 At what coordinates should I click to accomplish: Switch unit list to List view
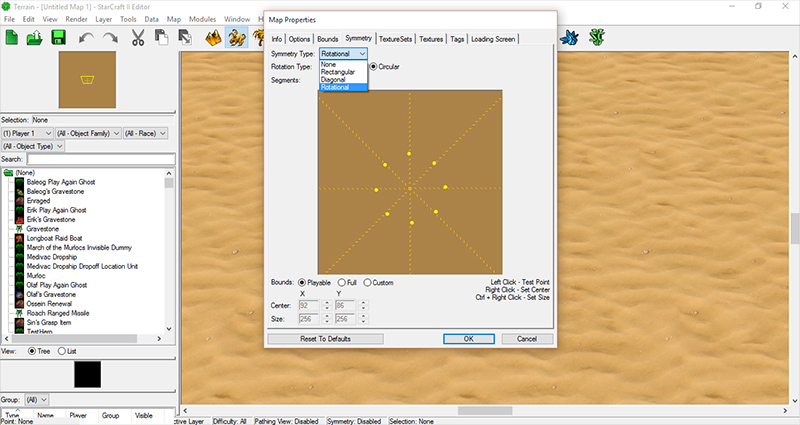(x=62, y=352)
